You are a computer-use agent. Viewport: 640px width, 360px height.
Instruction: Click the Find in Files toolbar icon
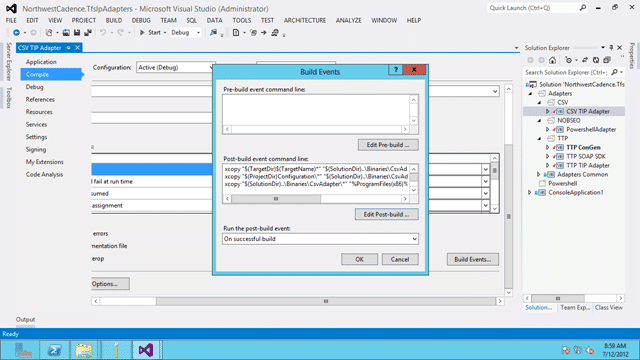click(x=213, y=33)
